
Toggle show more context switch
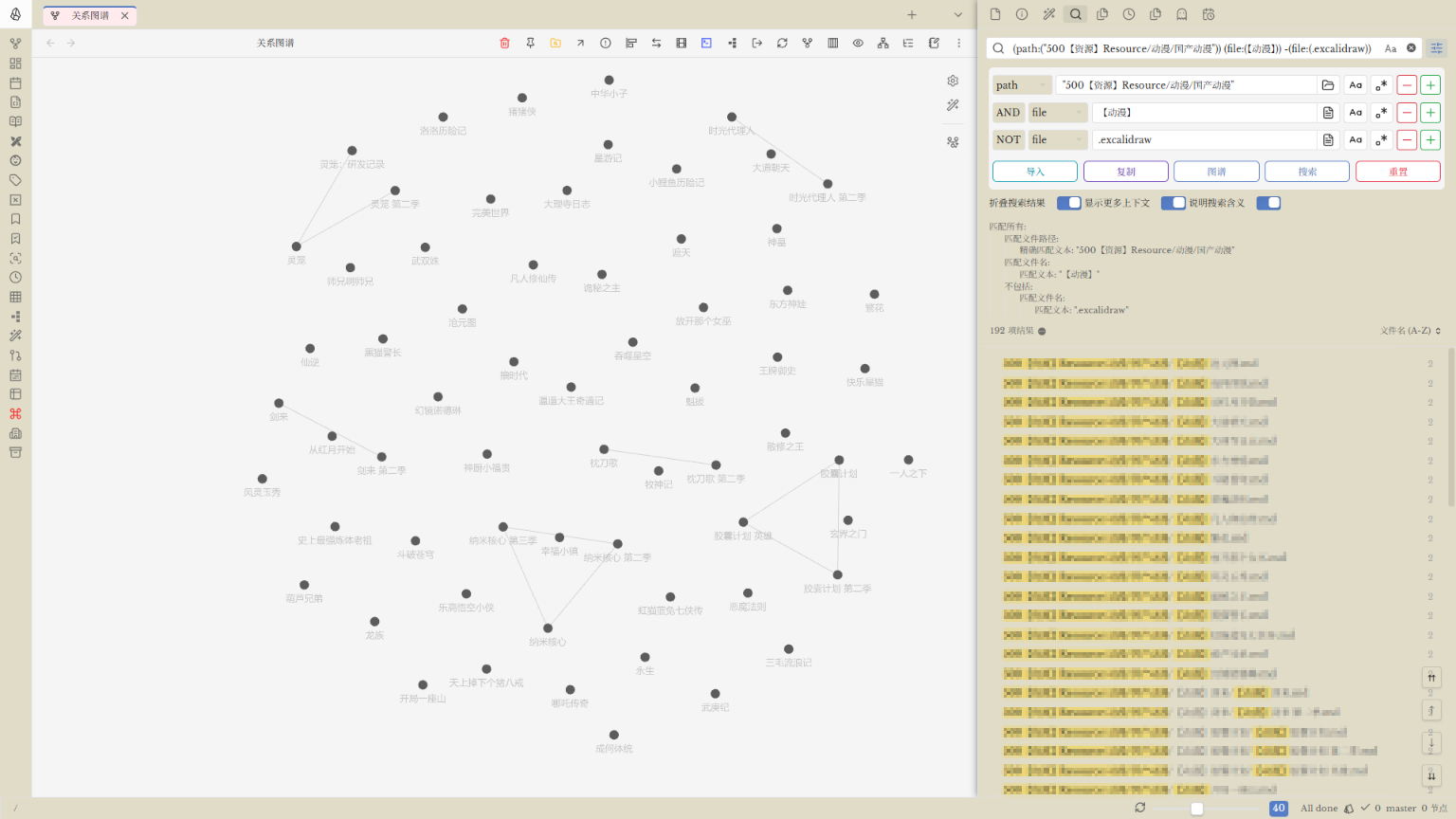(1173, 203)
